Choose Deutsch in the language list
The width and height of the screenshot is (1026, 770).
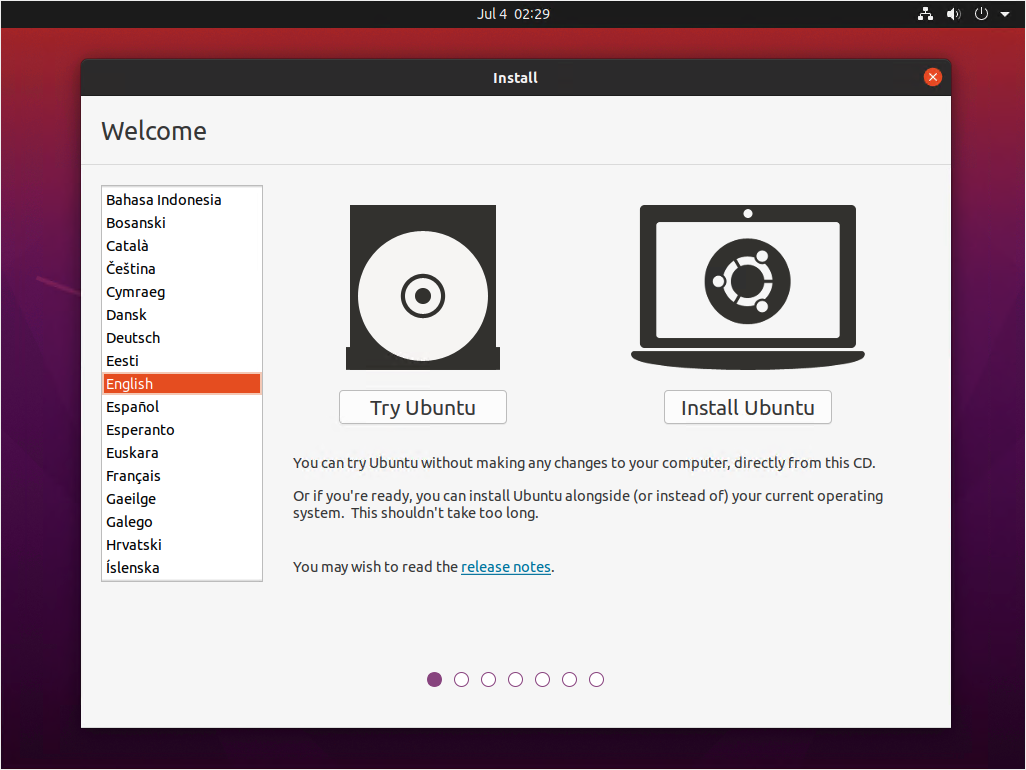(133, 338)
